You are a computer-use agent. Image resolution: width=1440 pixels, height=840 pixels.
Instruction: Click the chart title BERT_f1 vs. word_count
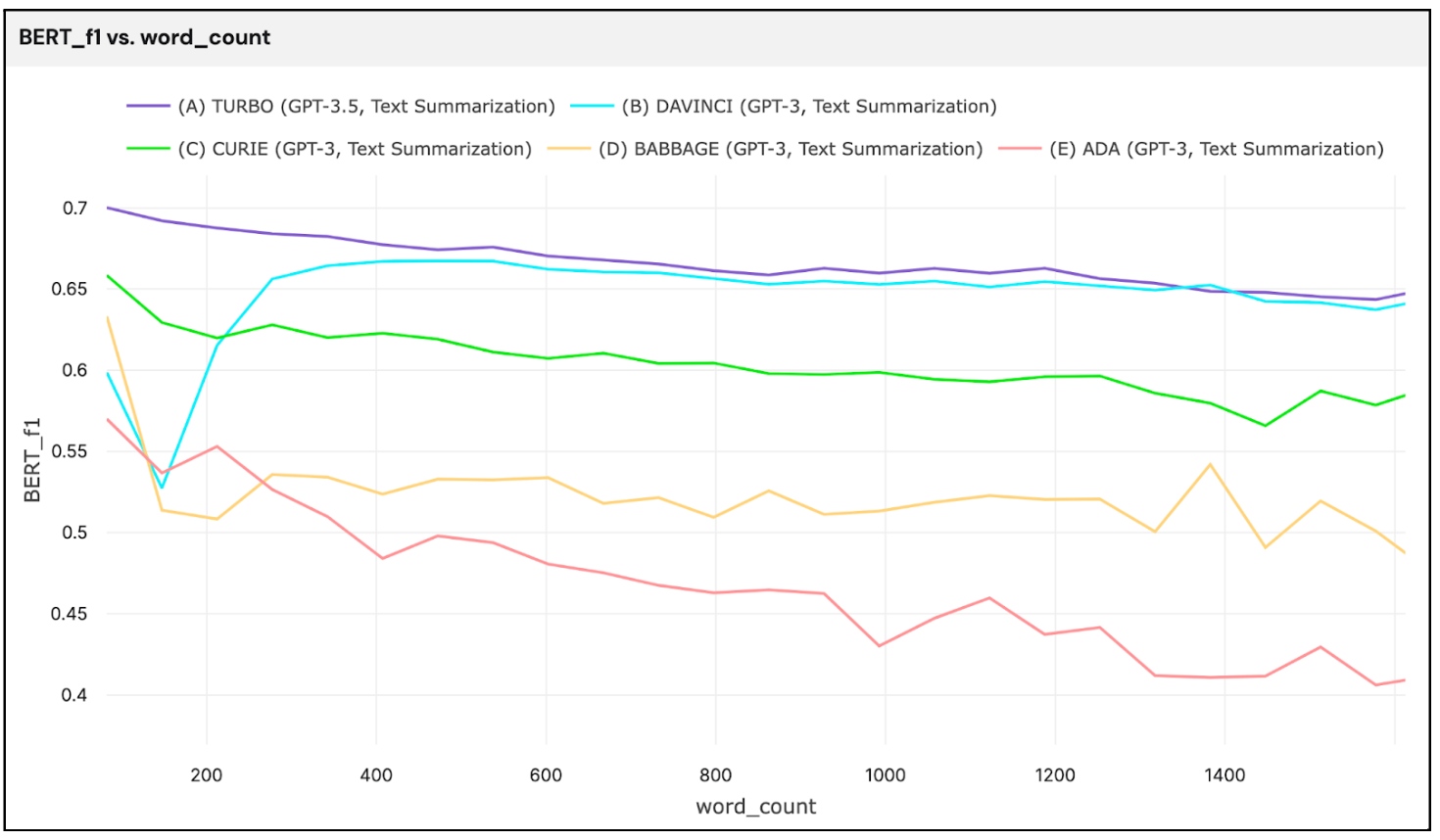(x=144, y=37)
